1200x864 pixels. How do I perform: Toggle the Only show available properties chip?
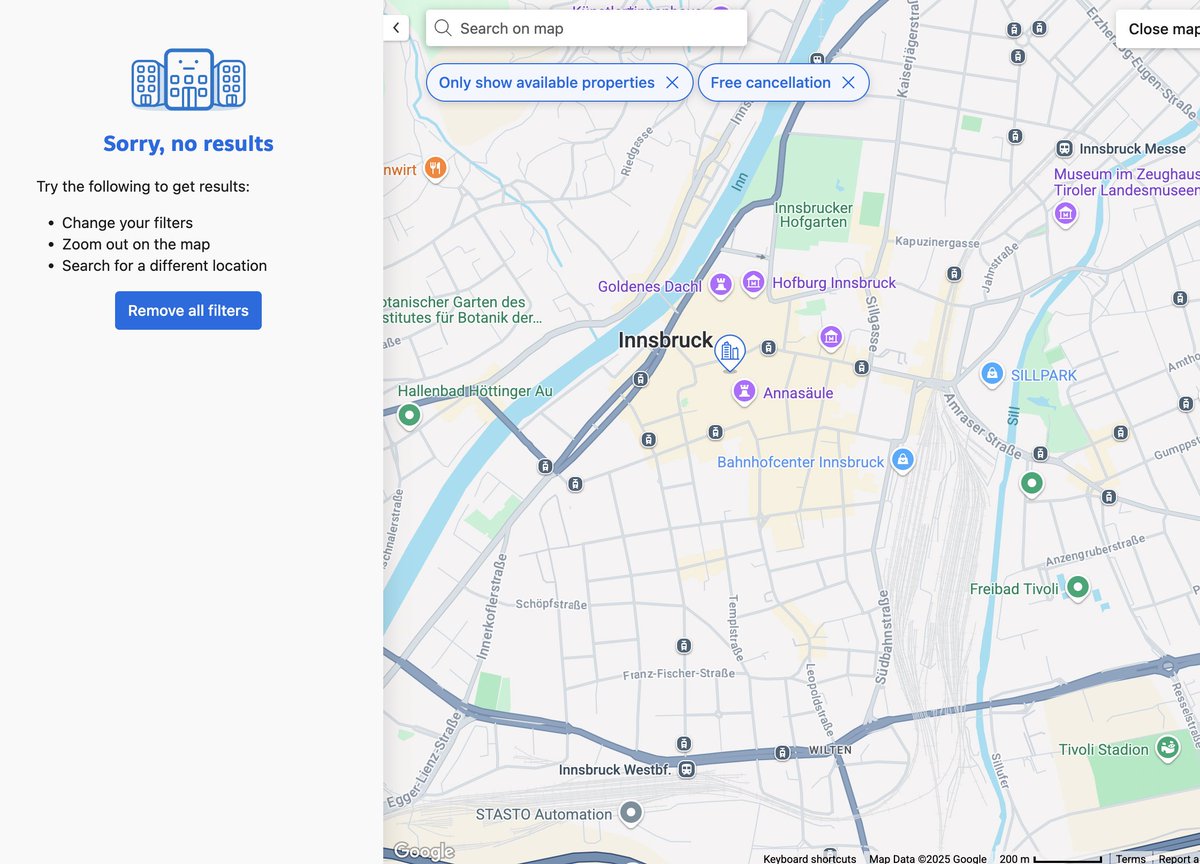tap(547, 83)
